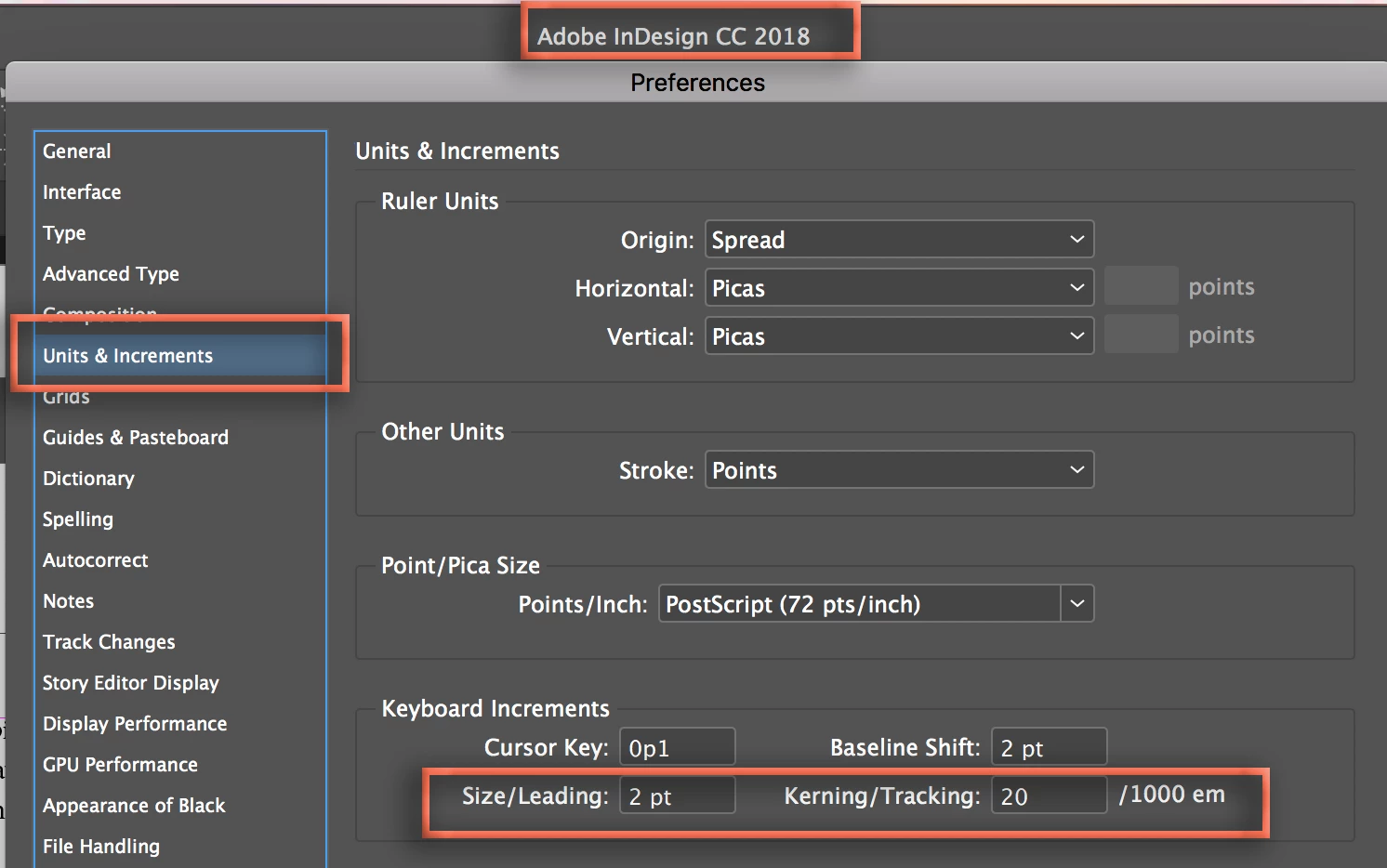The image size is (1387, 868).
Task: Expand the Points/Inch dropdown arrow
Action: point(1077,604)
